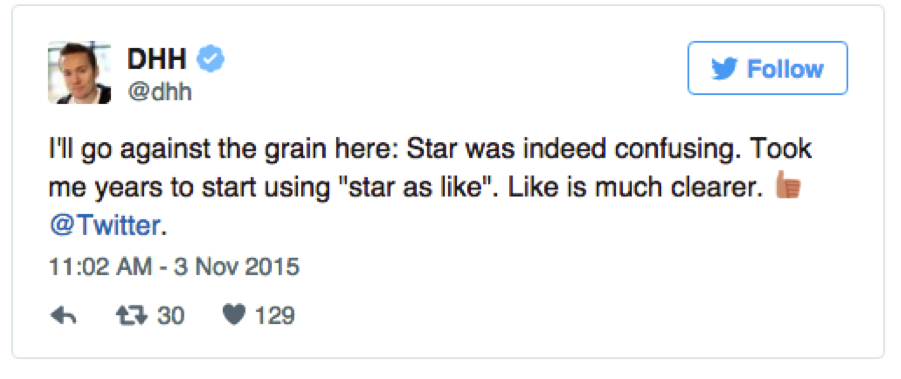
Task: Open the @Twitter mention link
Action: (104, 226)
